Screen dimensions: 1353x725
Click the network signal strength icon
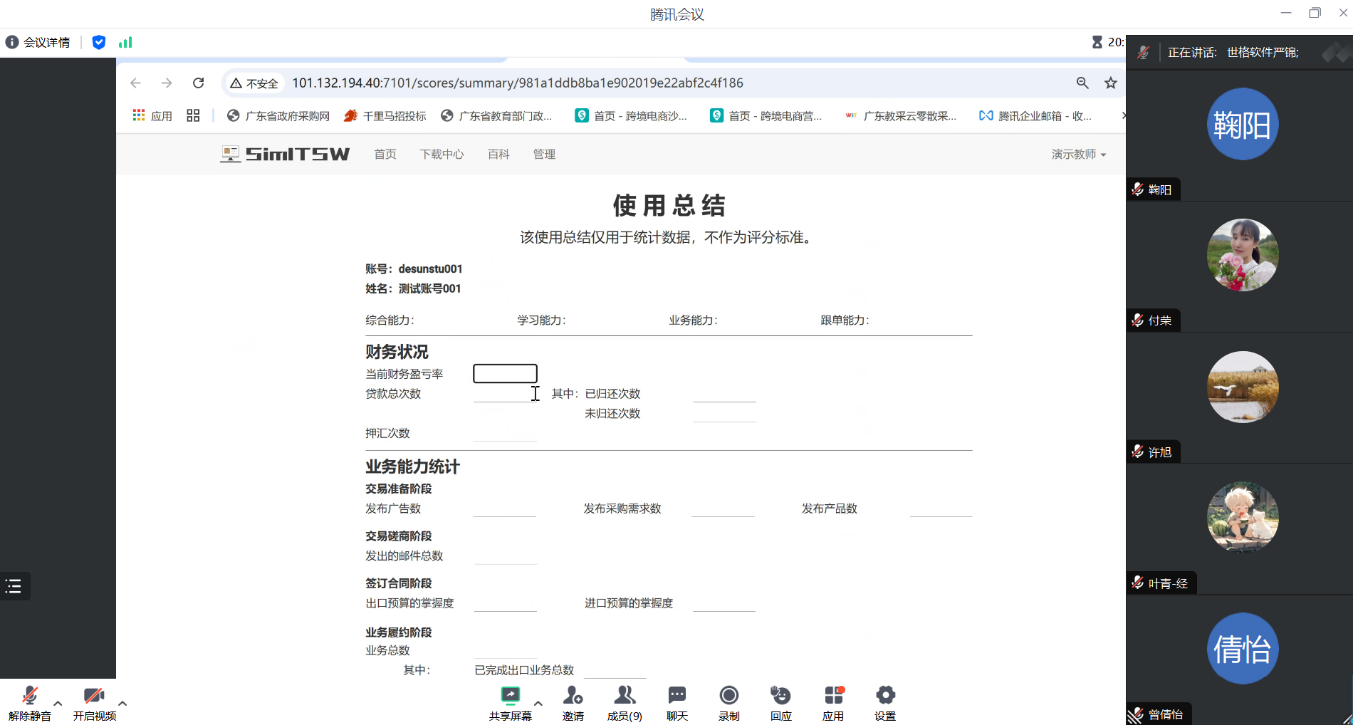[125, 42]
